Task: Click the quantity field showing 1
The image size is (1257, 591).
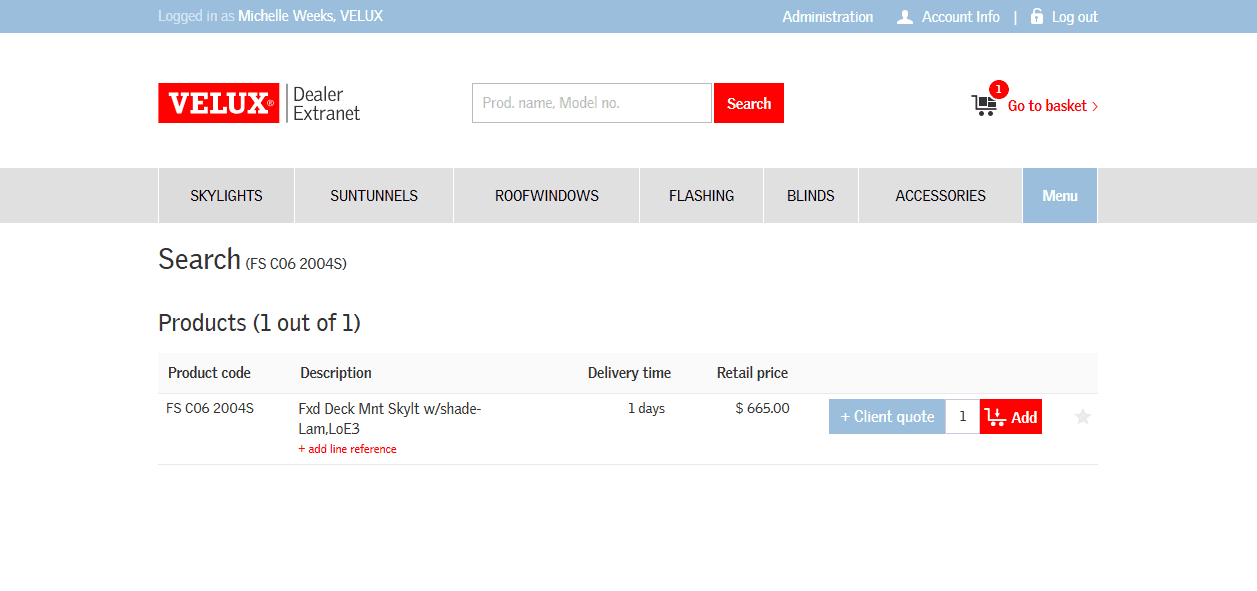Action: tap(963, 417)
